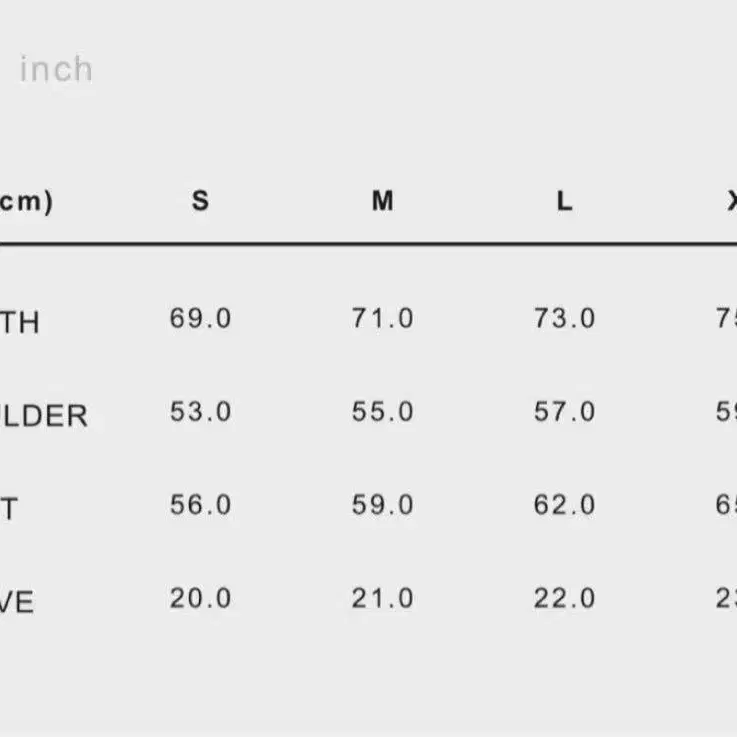
Task: Click sleeve value 22.0 for size L
Action: [565, 598]
